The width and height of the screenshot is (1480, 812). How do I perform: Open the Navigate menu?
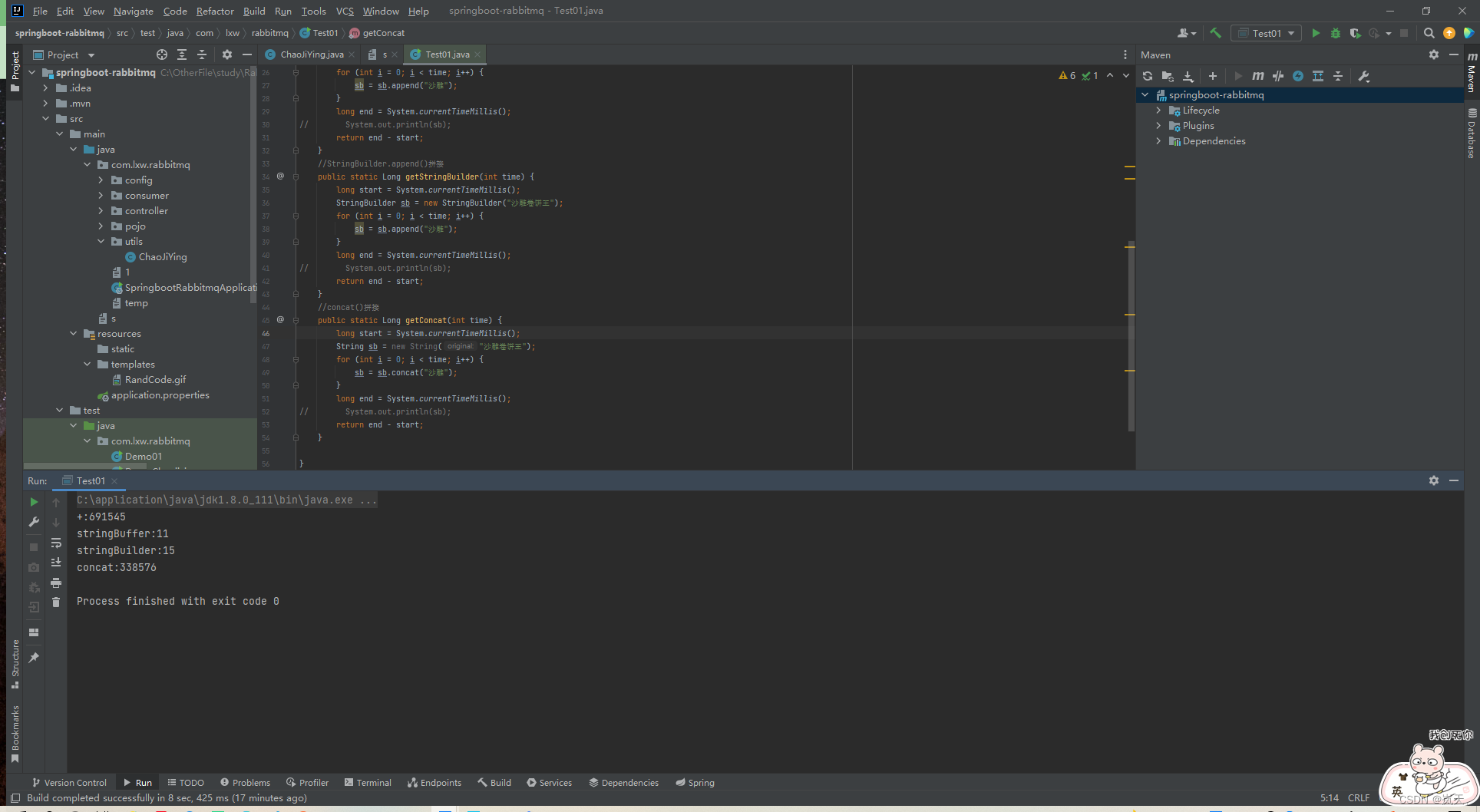pyautogui.click(x=133, y=11)
